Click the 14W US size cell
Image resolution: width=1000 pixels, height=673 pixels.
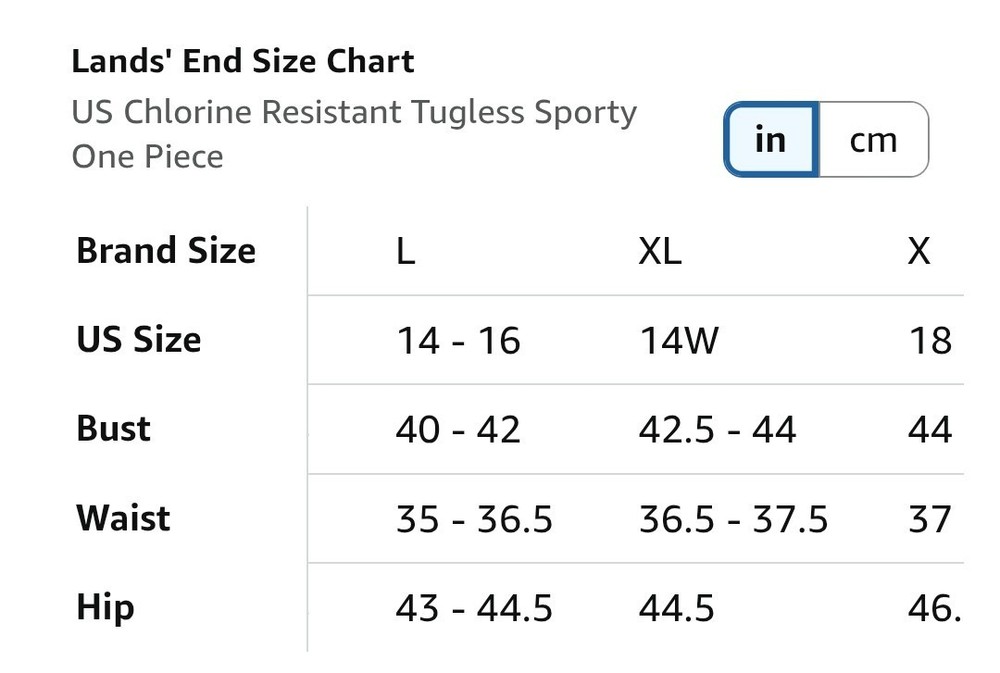(x=679, y=340)
